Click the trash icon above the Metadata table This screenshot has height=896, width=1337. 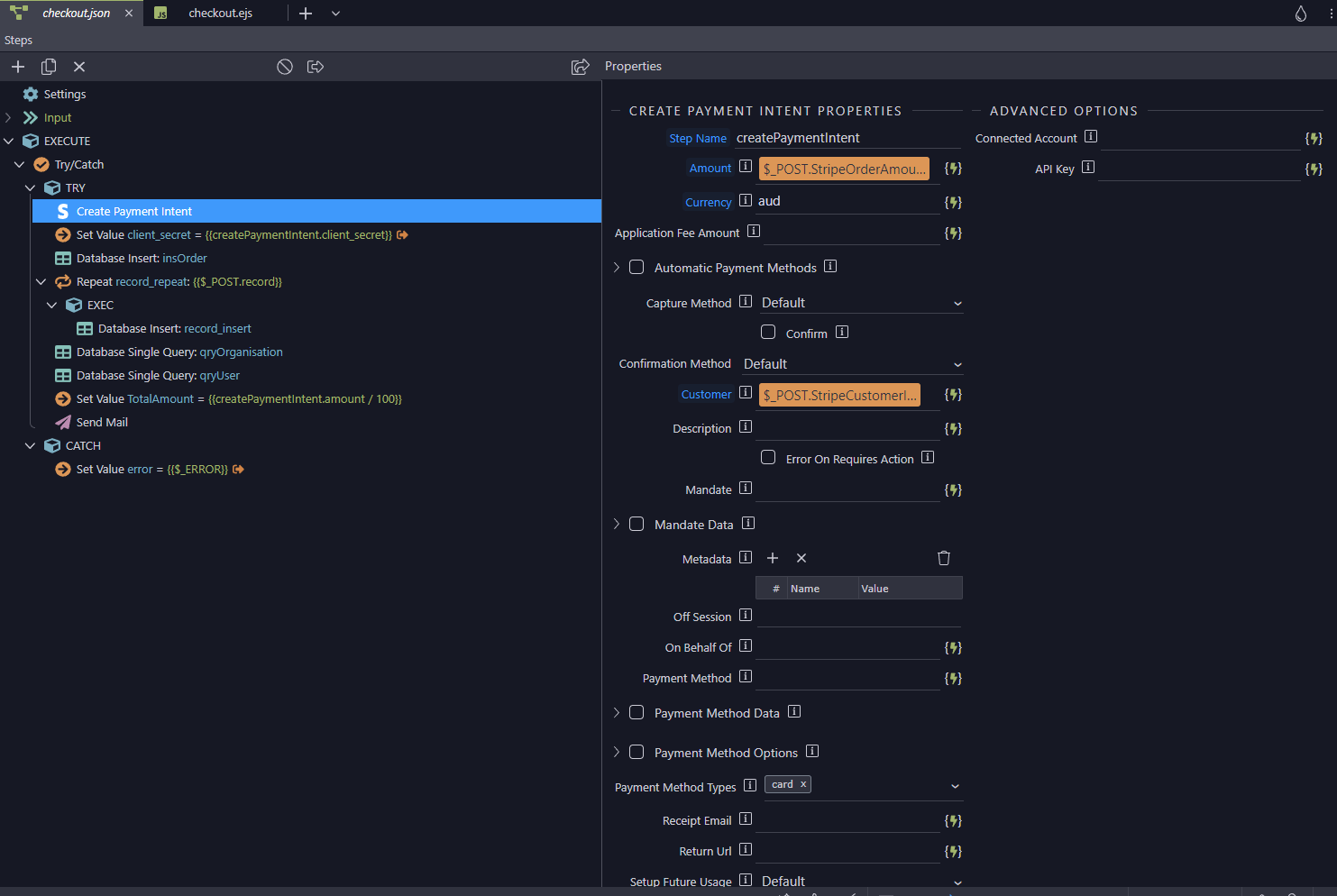click(943, 558)
